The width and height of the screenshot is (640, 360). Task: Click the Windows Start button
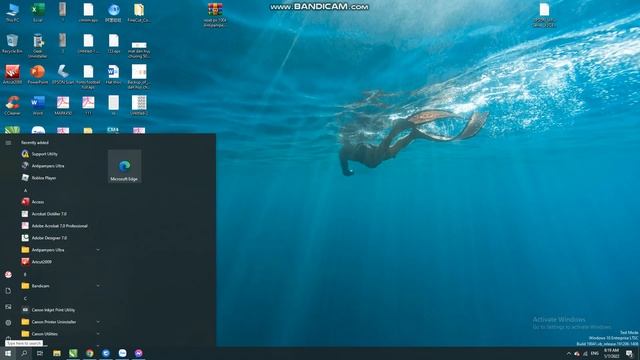click(8, 353)
